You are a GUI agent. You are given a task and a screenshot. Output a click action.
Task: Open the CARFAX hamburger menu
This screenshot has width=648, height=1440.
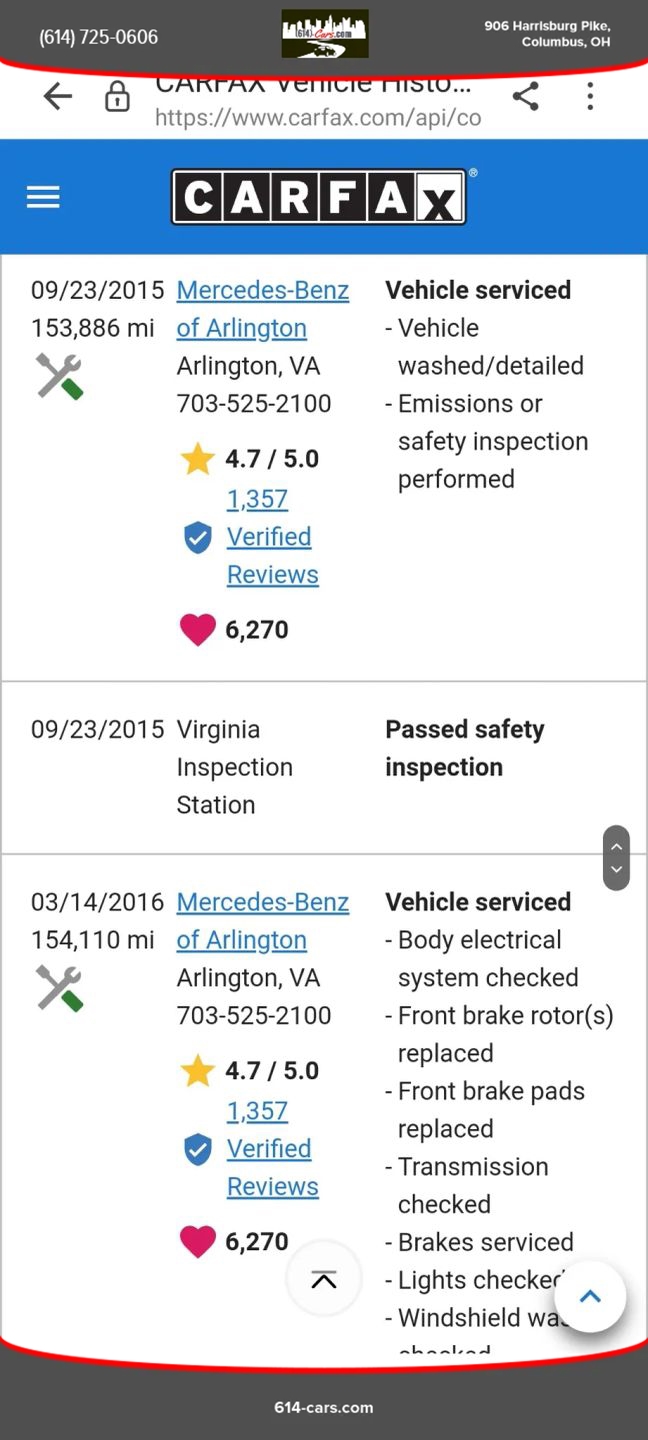click(43, 197)
